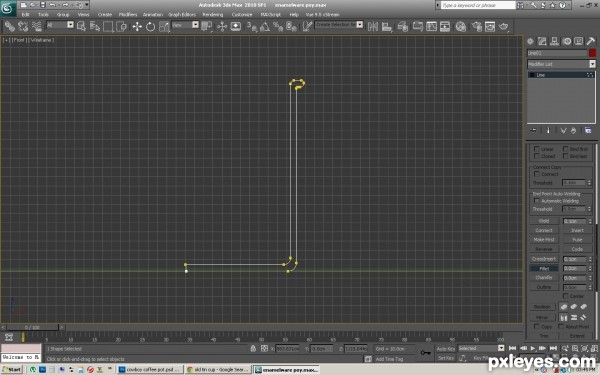
Task: Toggle the Window/Crossing selection icon
Action: 122,26
